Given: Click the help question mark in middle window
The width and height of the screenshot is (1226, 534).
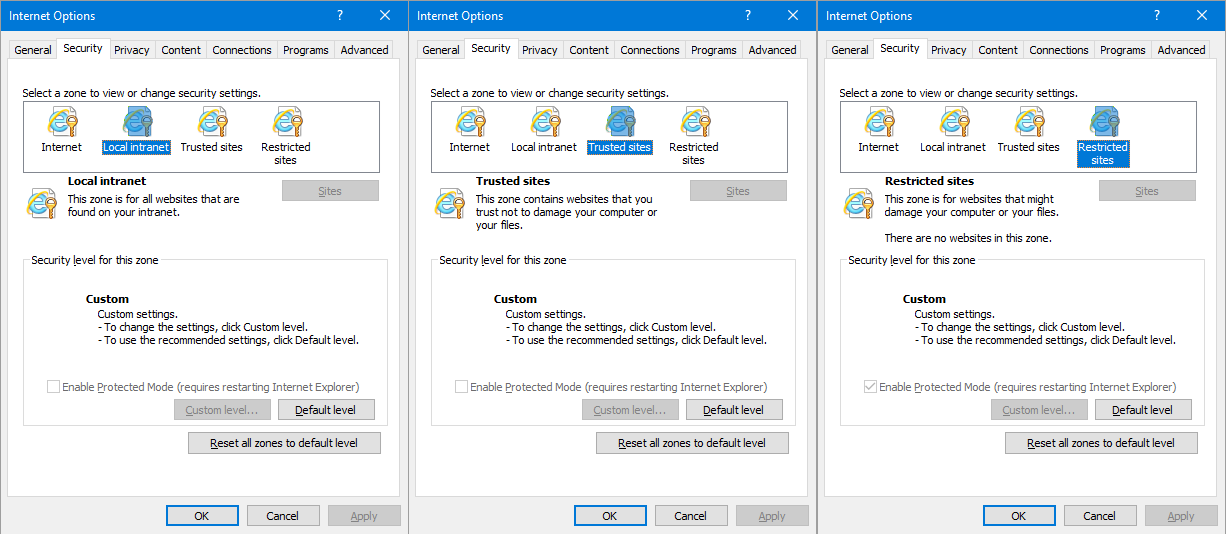Looking at the screenshot, I should pos(748,15).
